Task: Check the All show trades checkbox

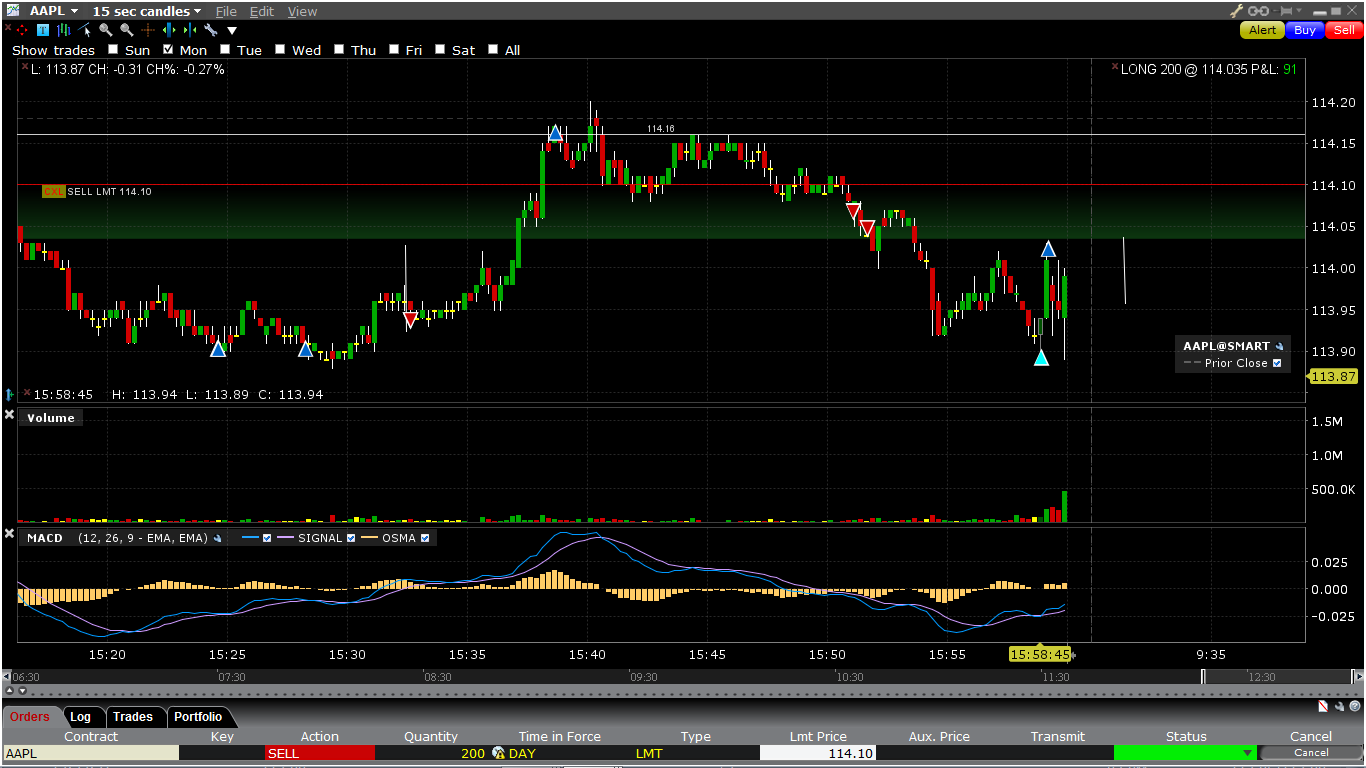Action: (493, 49)
